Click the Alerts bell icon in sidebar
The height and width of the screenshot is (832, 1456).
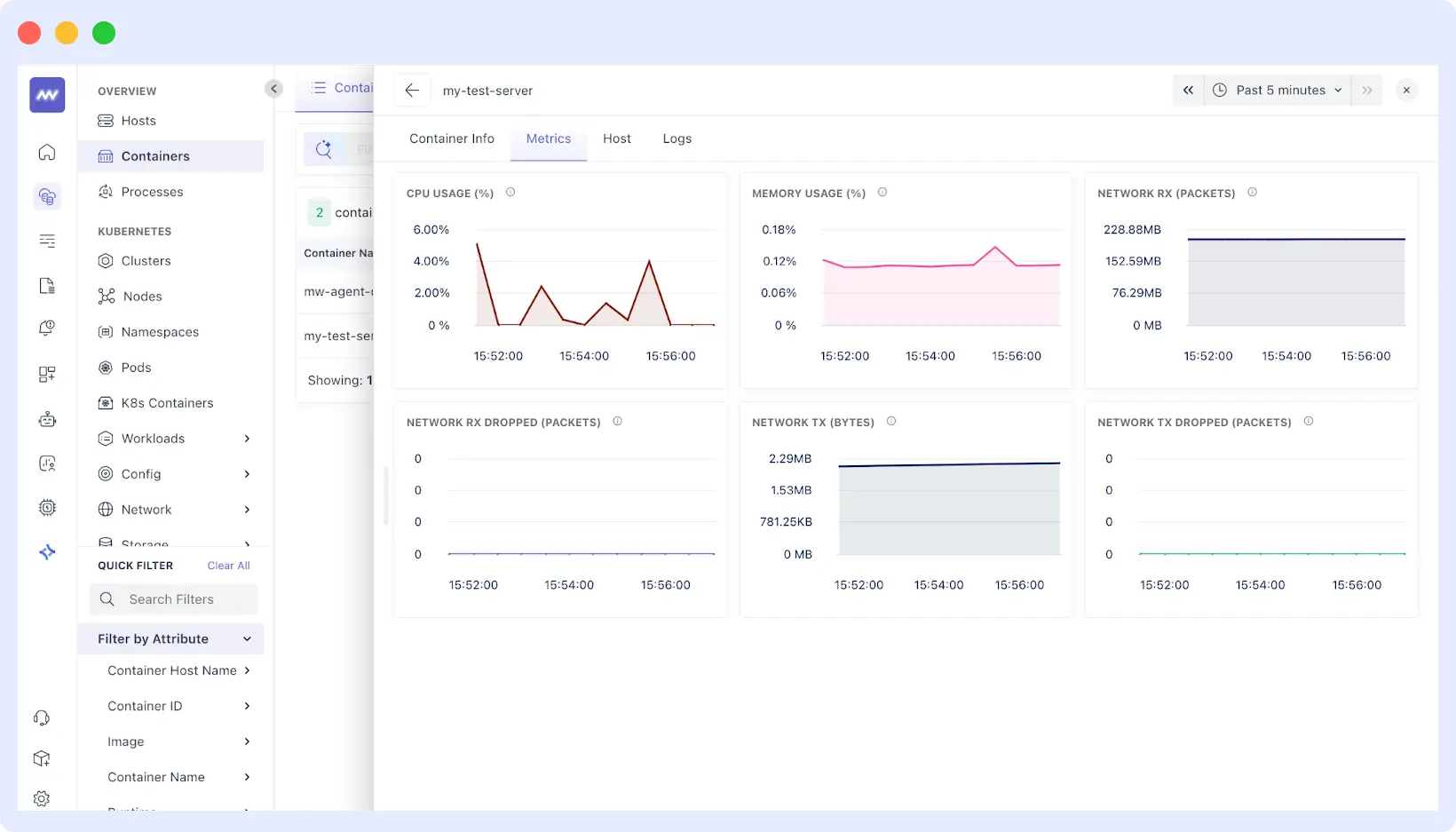[46, 329]
